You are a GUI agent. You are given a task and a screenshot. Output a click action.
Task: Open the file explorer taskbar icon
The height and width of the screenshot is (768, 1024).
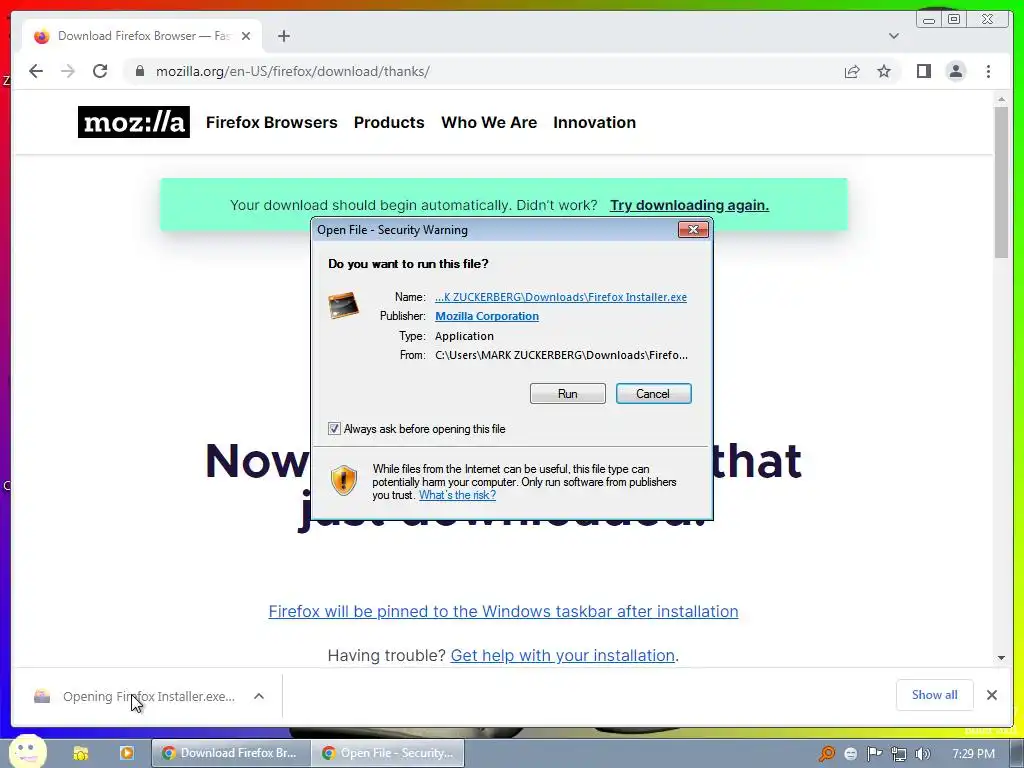[81, 753]
